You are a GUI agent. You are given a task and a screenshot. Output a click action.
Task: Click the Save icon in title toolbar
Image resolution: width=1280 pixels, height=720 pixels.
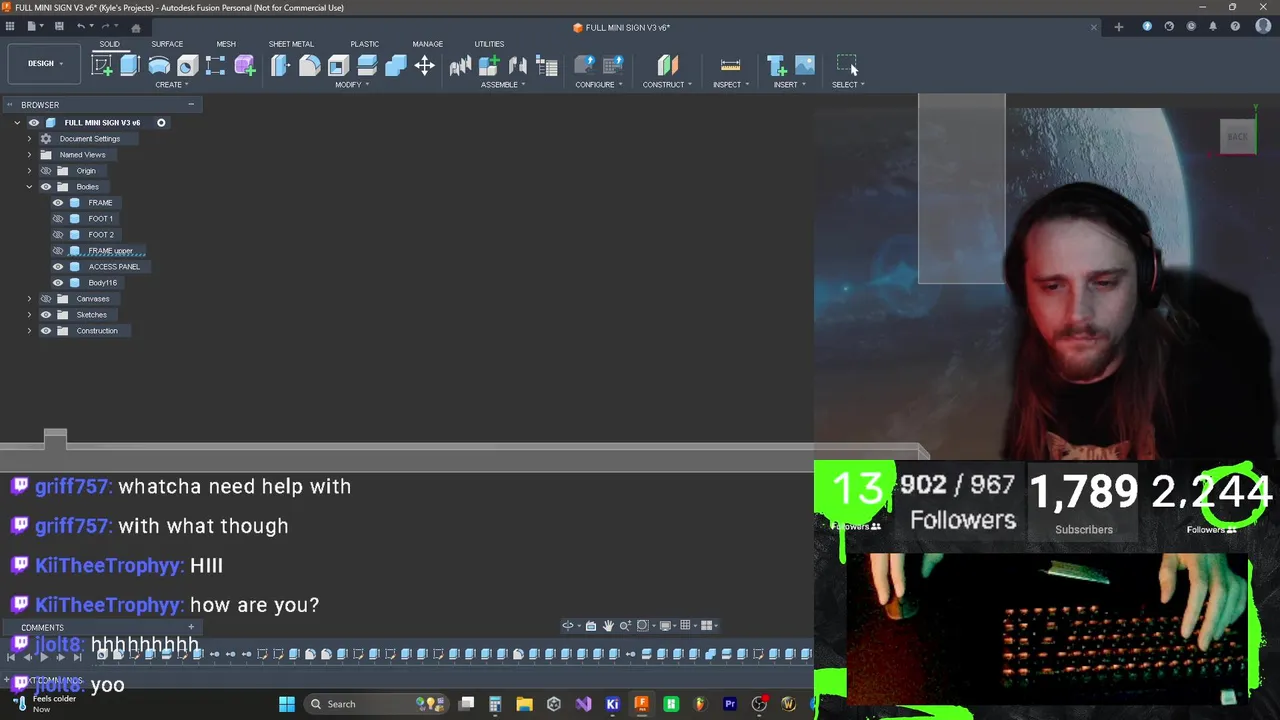tap(59, 27)
